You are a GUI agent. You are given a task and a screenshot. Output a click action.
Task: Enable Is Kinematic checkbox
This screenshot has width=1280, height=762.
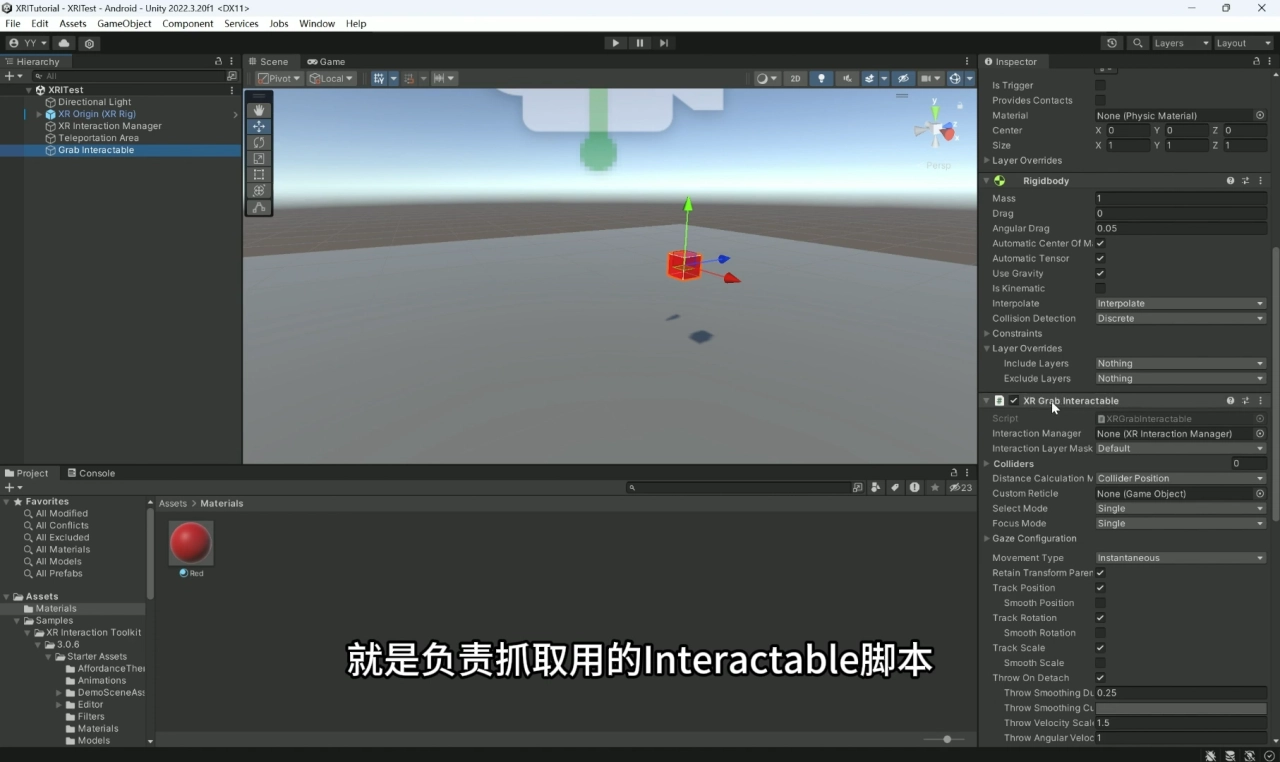coord(1100,288)
